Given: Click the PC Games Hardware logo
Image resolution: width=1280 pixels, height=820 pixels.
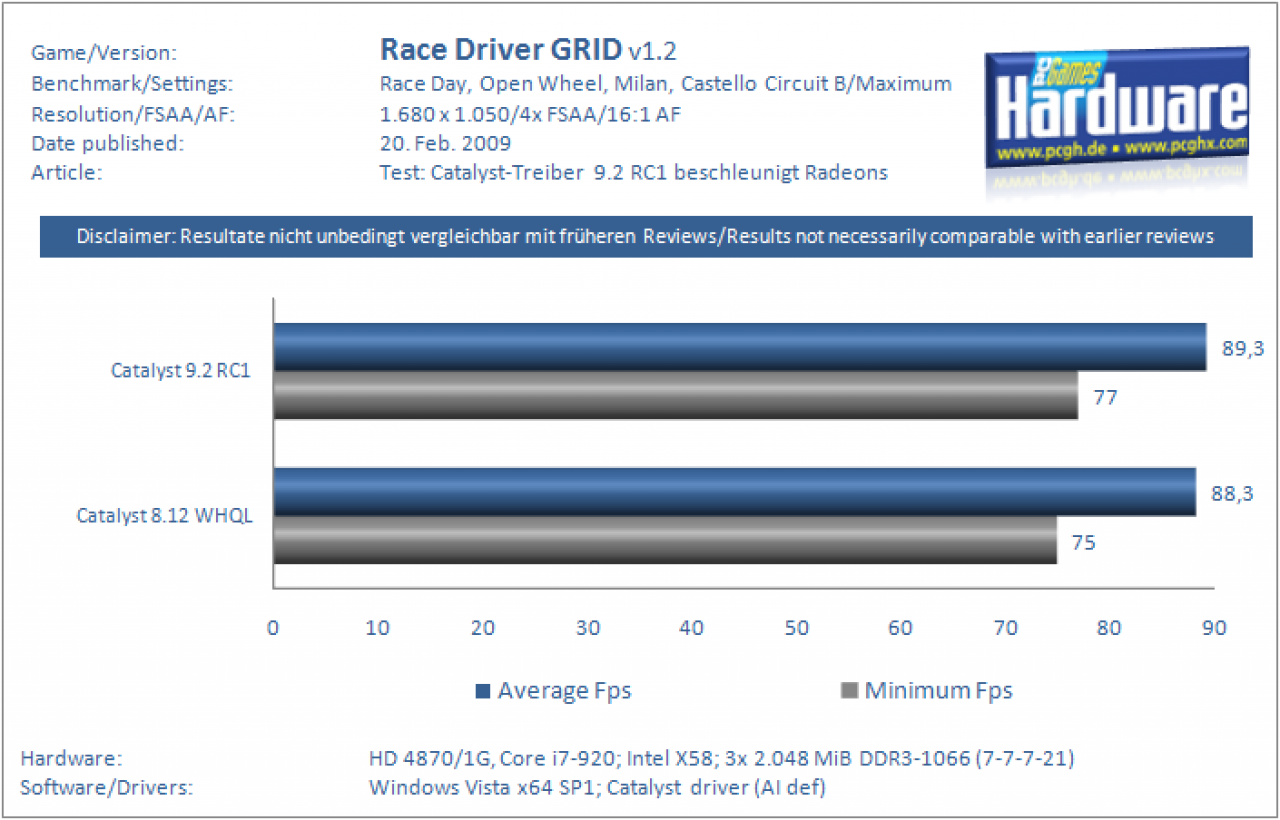Looking at the screenshot, I should pos(1116,108).
